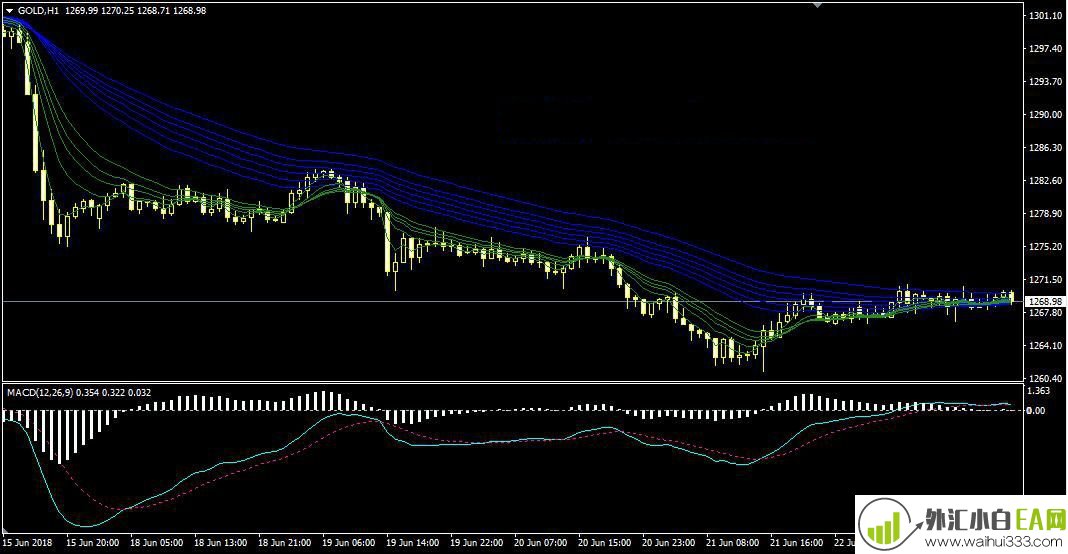Image resolution: width=1068 pixels, height=554 pixels.
Task: Click price level 1297.40 on the axis
Action: click(x=1047, y=48)
